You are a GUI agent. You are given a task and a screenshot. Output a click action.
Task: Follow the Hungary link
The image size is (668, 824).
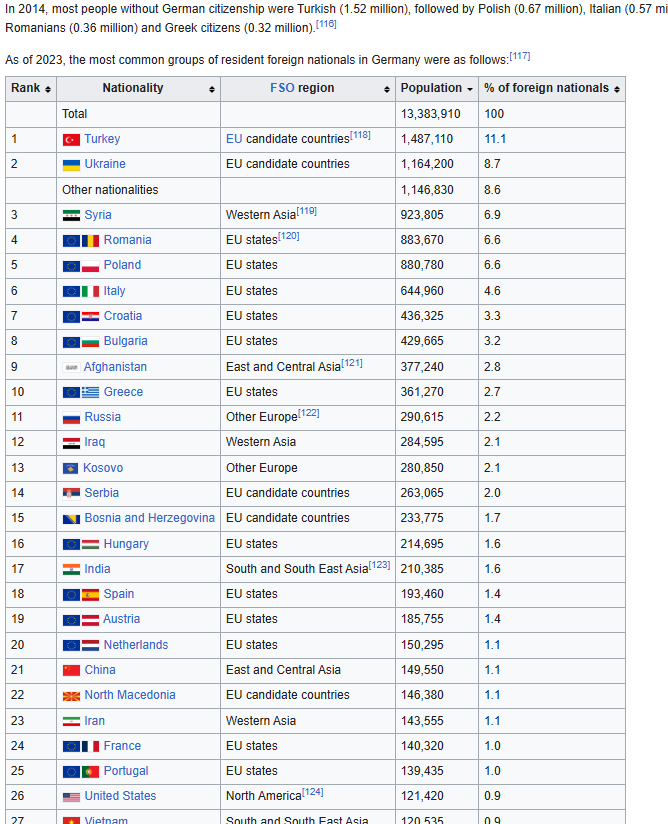point(126,544)
